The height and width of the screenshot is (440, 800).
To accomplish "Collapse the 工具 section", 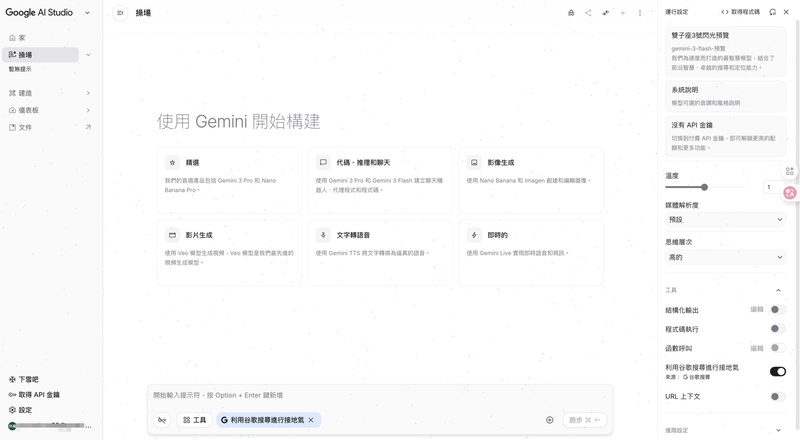I will coord(778,290).
